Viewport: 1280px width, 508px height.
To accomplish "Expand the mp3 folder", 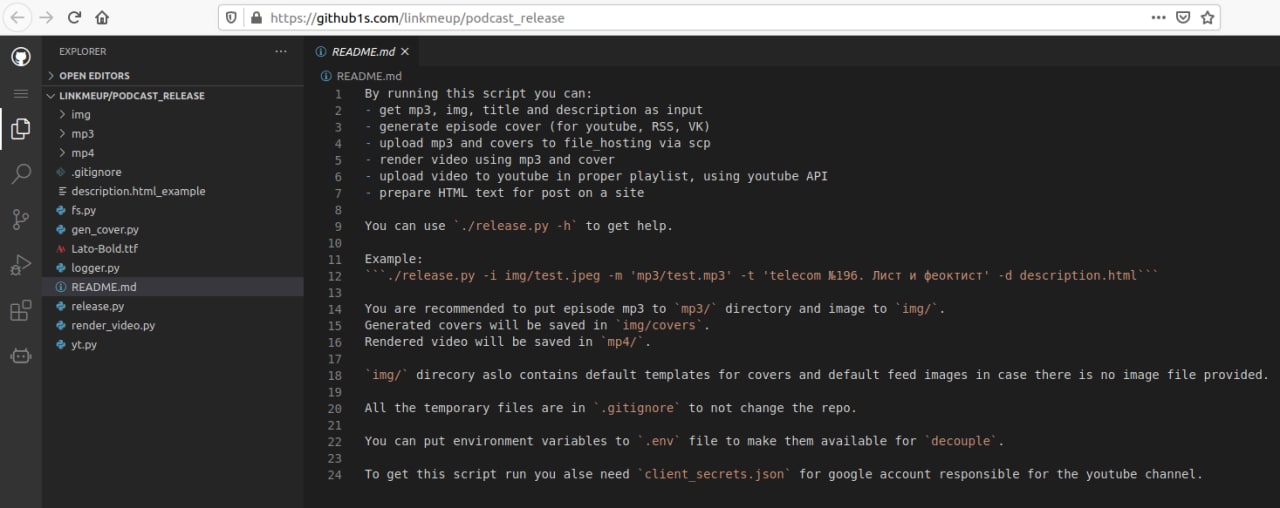I will [x=172, y=134].
